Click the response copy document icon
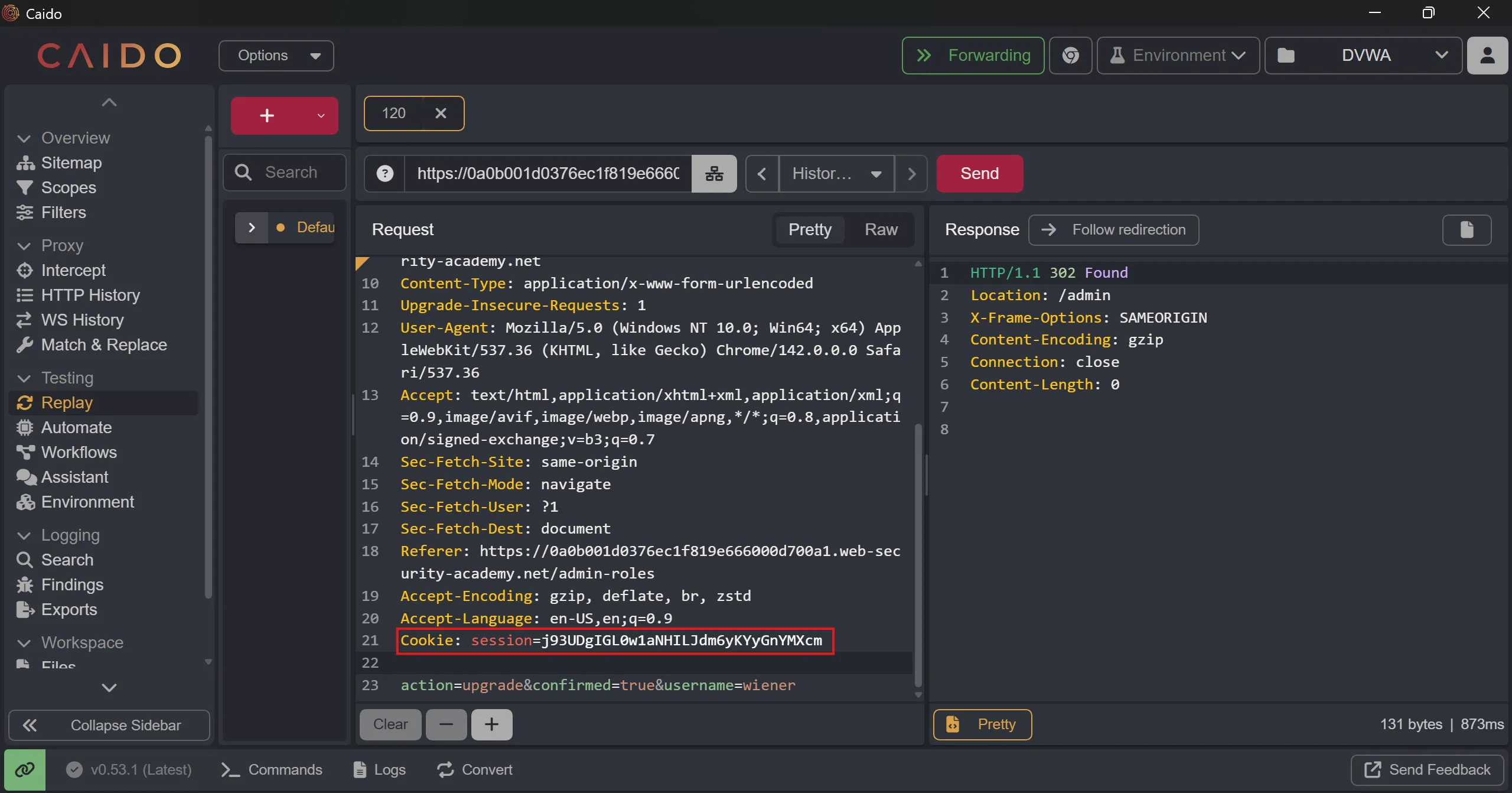Image resolution: width=1512 pixels, height=793 pixels. tap(1467, 229)
